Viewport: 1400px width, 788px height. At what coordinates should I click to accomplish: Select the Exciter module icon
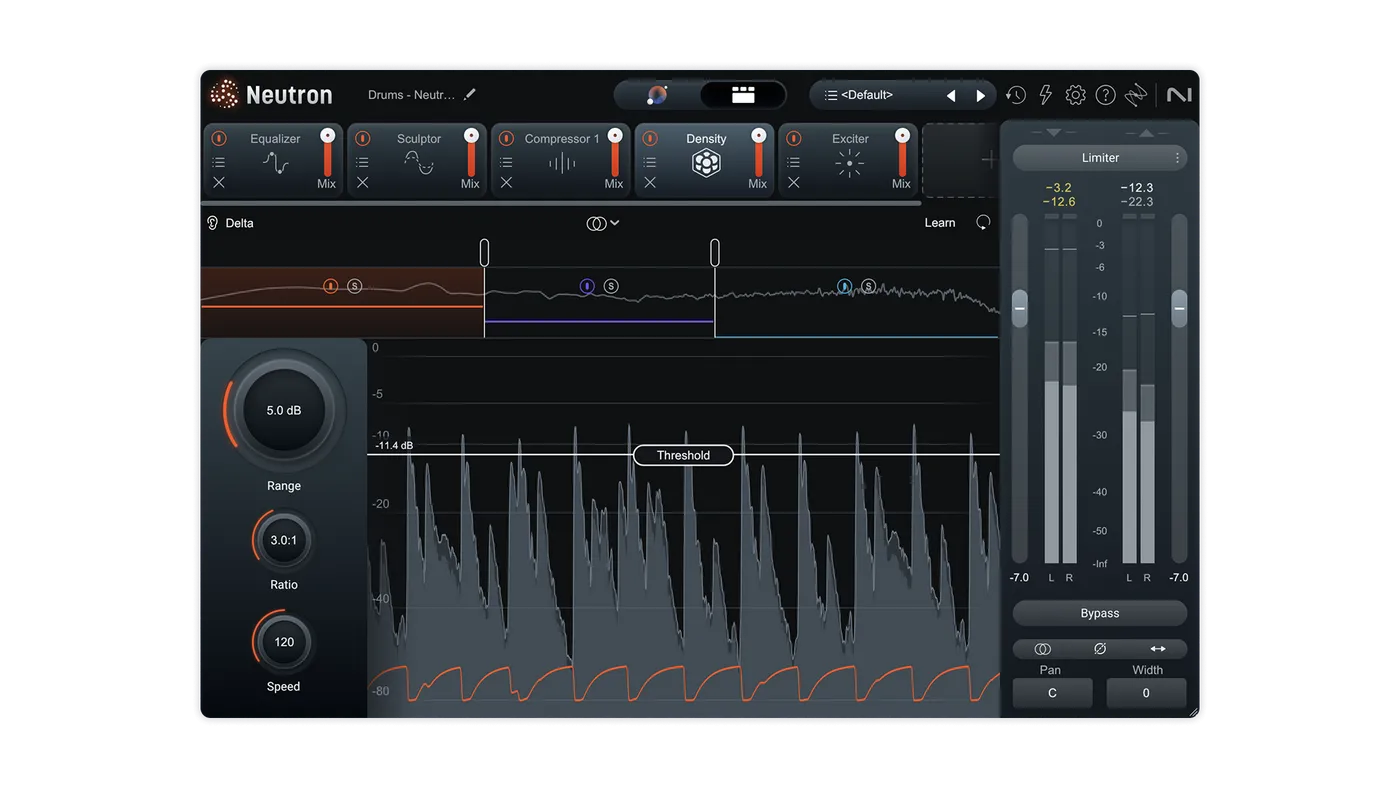click(850, 163)
